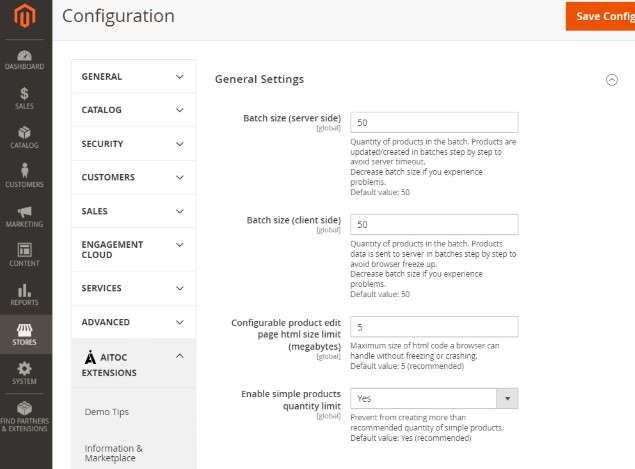
Task: Open Information & Marketplace link
Action: point(113,453)
